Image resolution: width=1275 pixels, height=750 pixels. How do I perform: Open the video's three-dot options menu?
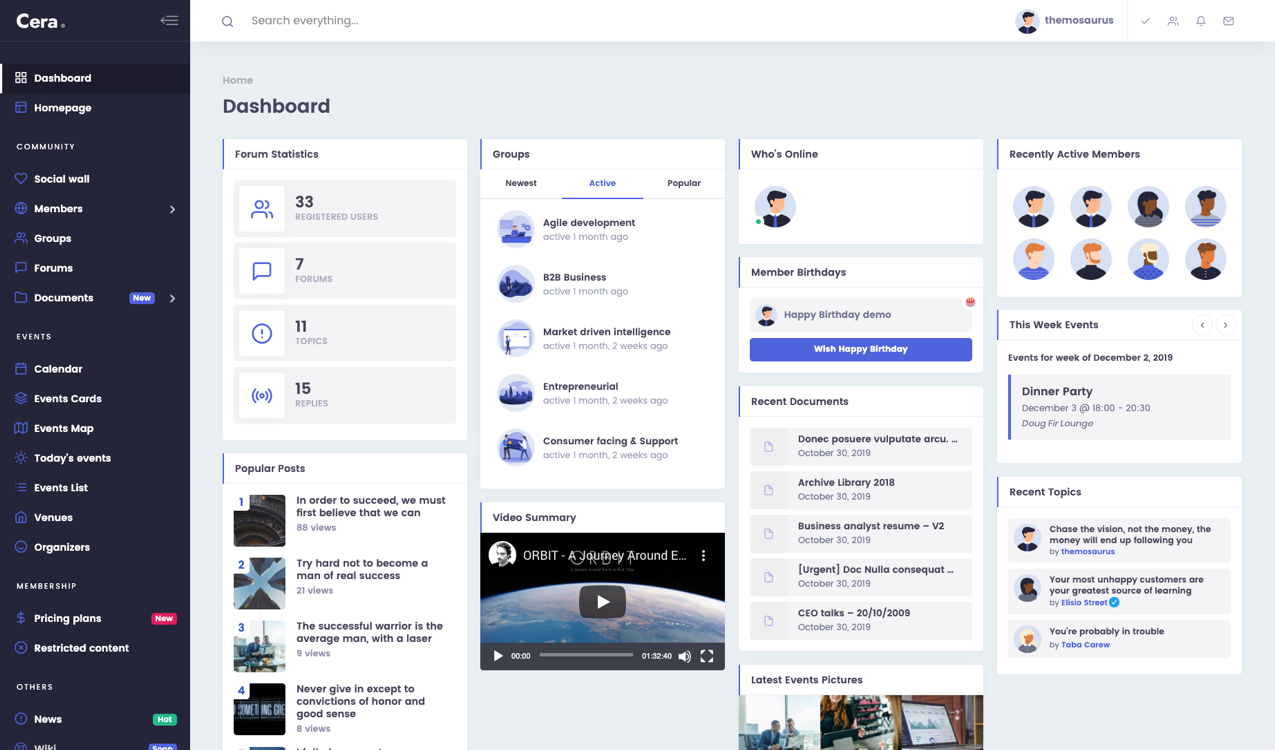click(703, 555)
